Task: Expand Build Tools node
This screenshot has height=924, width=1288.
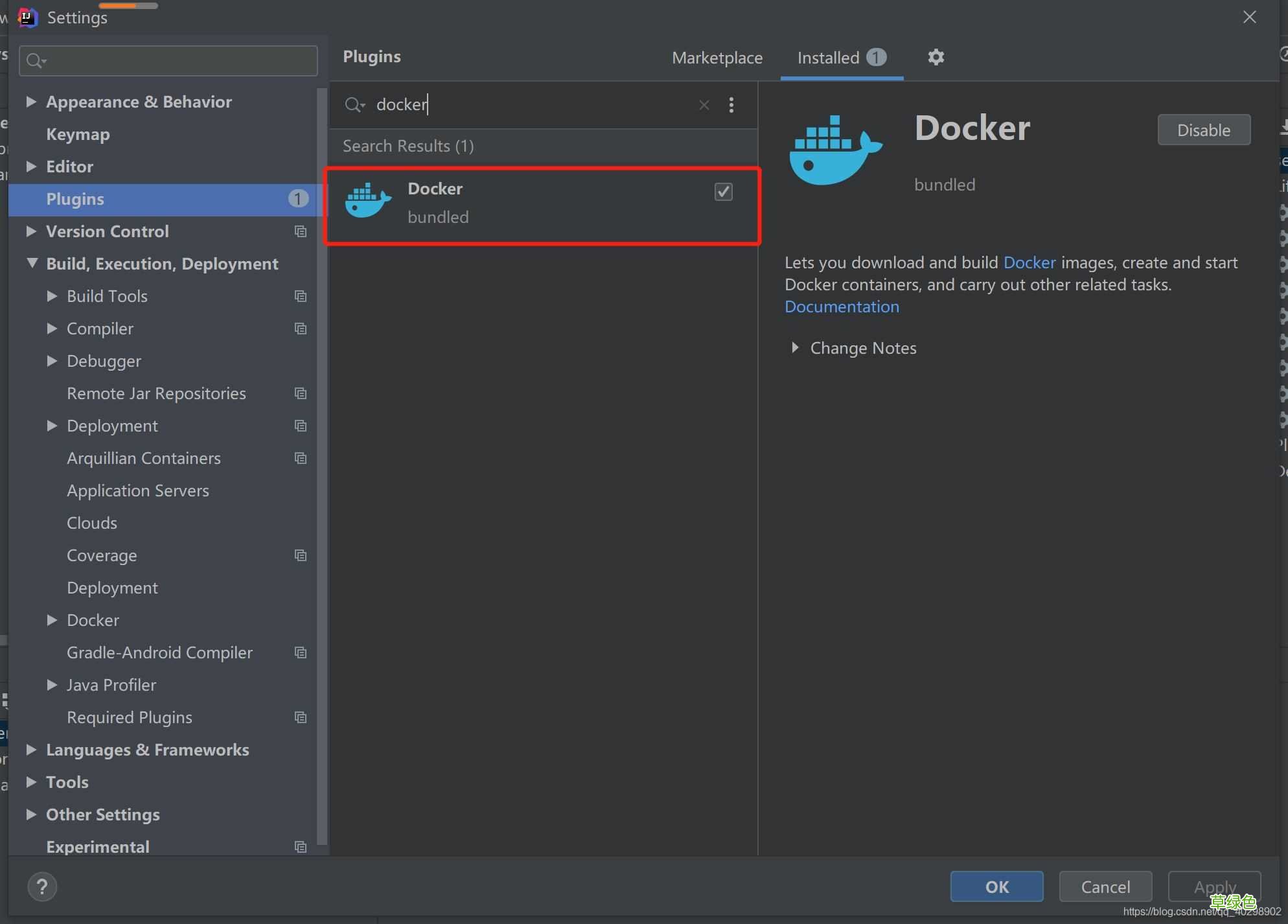Action: 52,296
